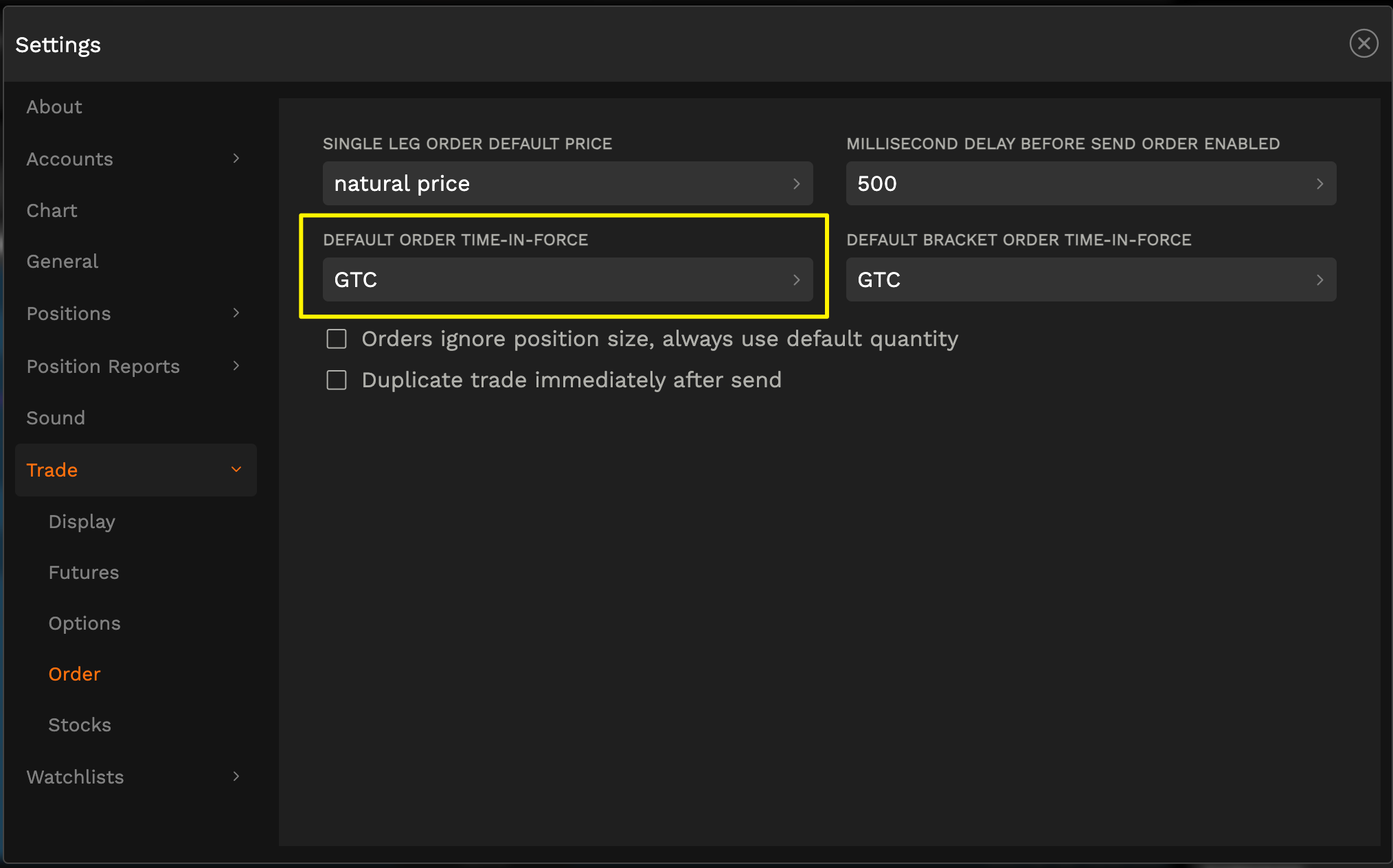
Task: Close the Settings dialog
Action: point(1363,43)
